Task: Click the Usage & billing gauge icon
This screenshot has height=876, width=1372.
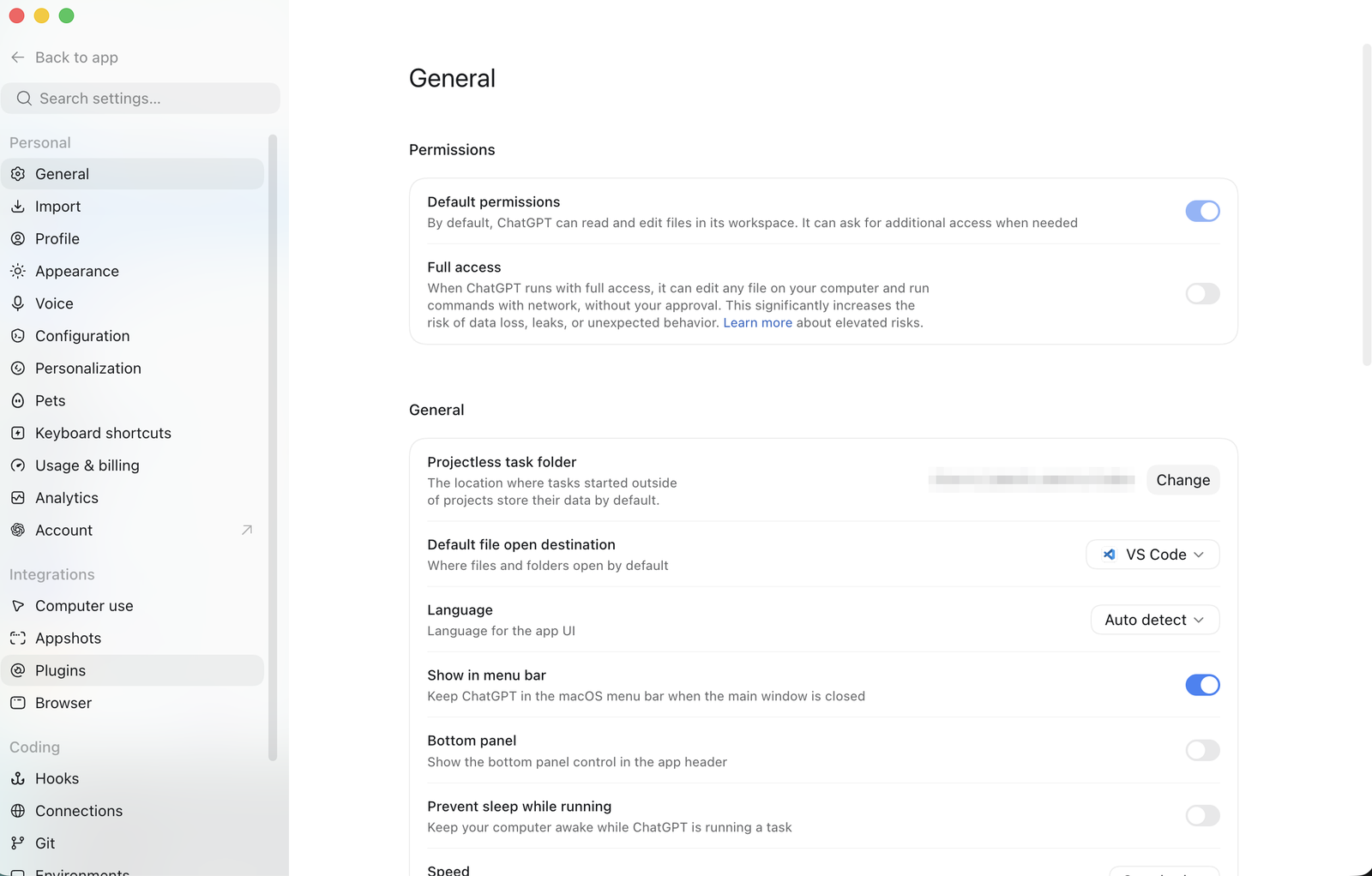Action: click(x=18, y=465)
